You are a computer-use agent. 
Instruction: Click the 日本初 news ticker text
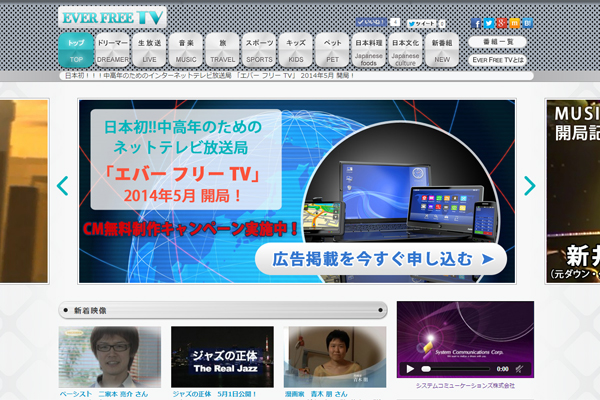(x=209, y=76)
